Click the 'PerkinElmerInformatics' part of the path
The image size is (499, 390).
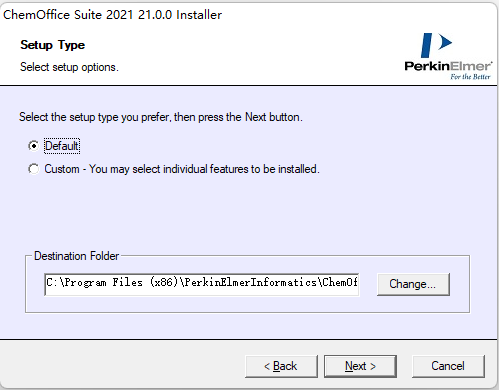click(250, 283)
